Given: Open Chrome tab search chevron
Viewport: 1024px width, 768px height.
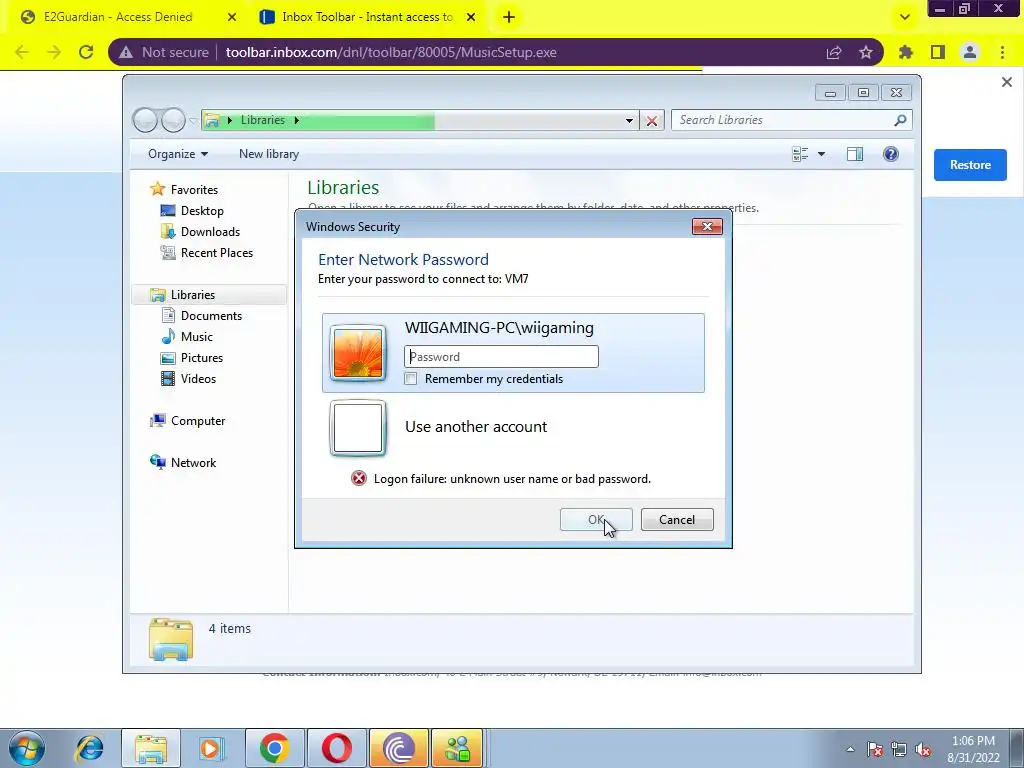Looking at the screenshot, I should pyautogui.click(x=904, y=18).
